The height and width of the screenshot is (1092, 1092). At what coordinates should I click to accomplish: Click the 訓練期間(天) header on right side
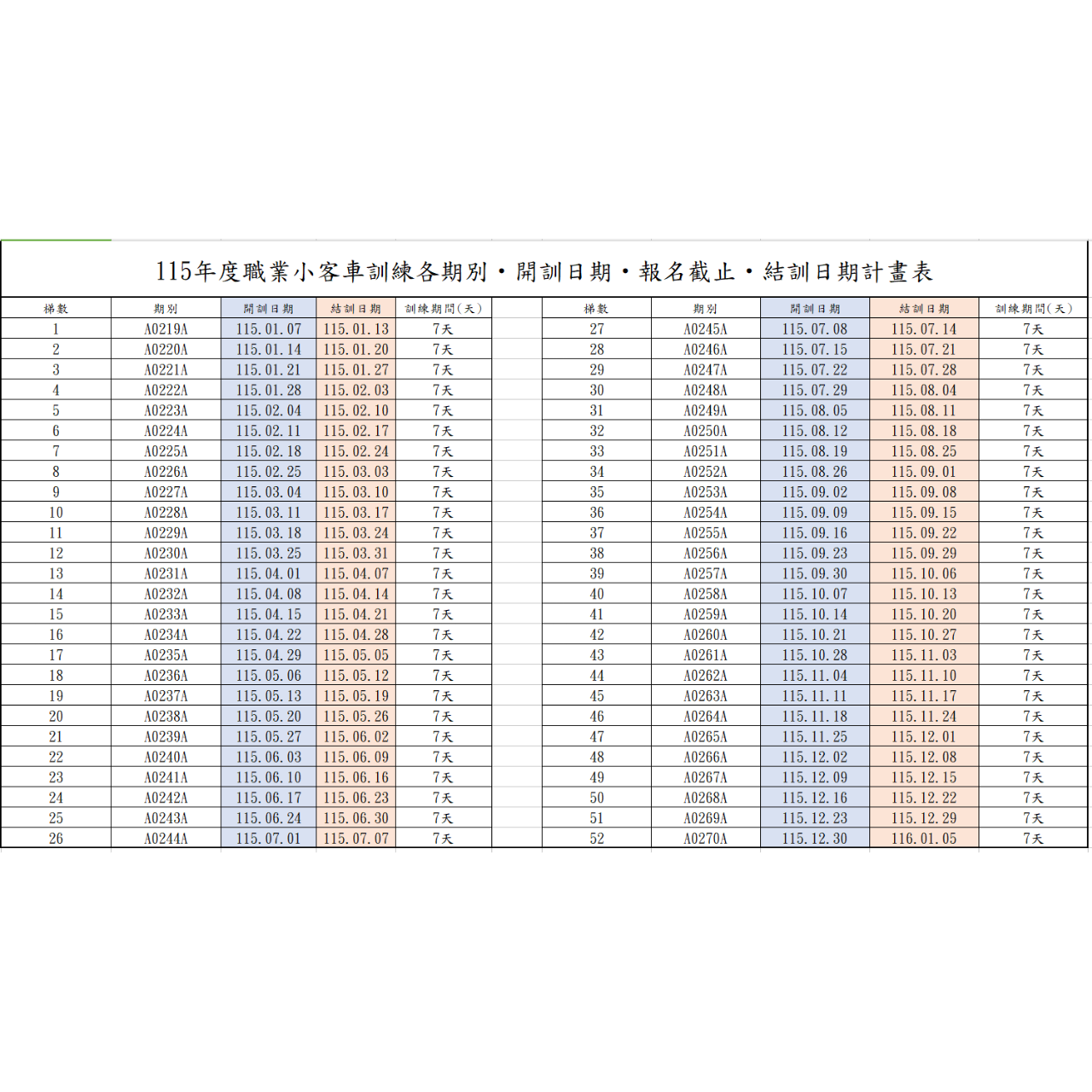pos(1033,307)
